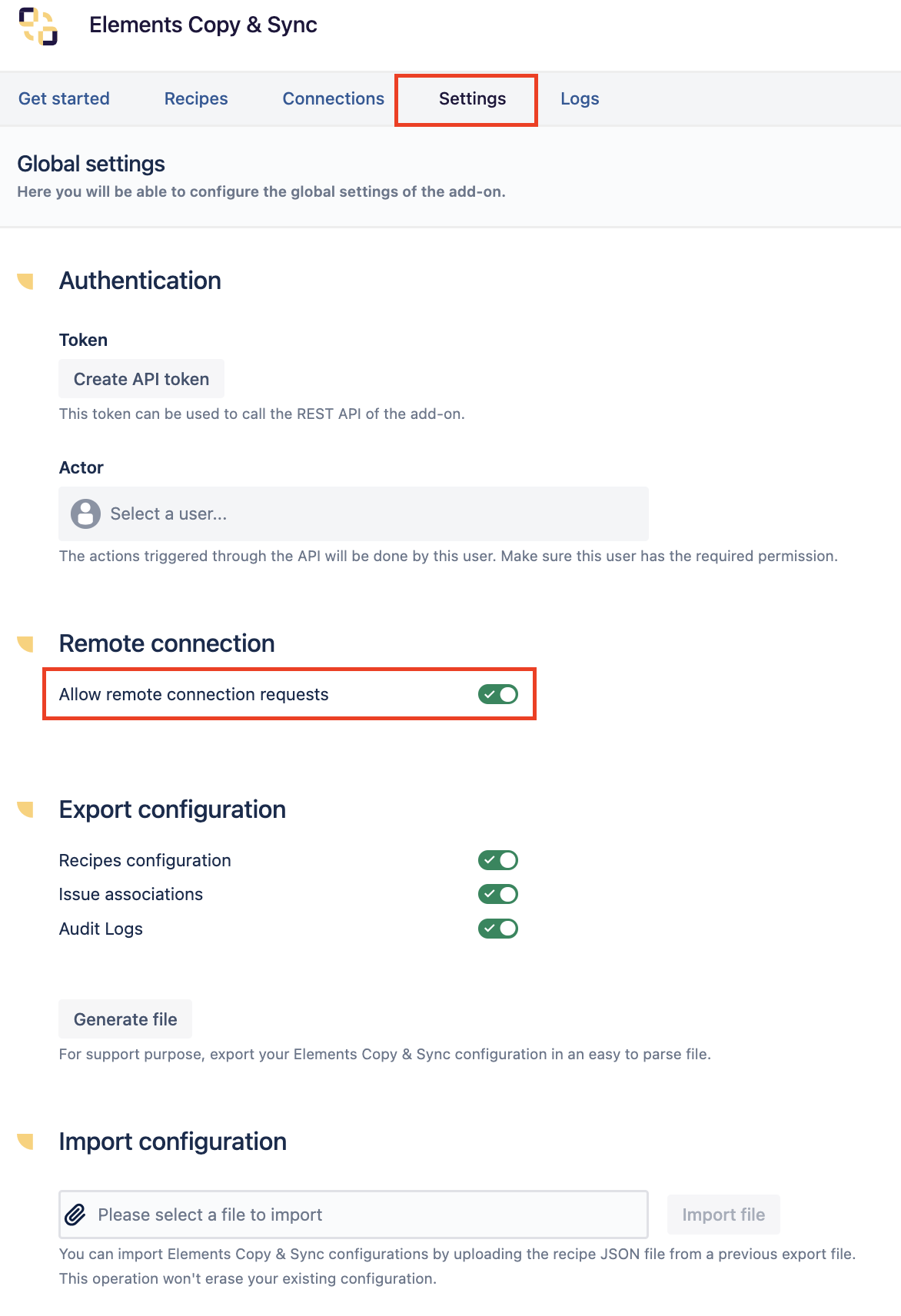Open the Logs tab
Screen dimensions: 901x1316
coord(580,99)
